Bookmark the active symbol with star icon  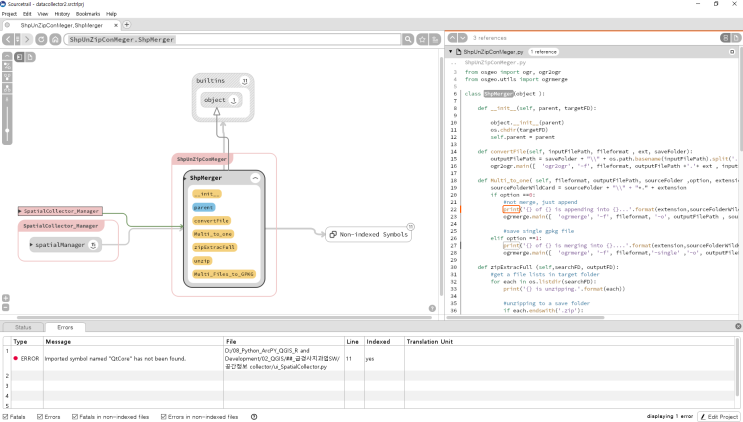click(422, 39)
